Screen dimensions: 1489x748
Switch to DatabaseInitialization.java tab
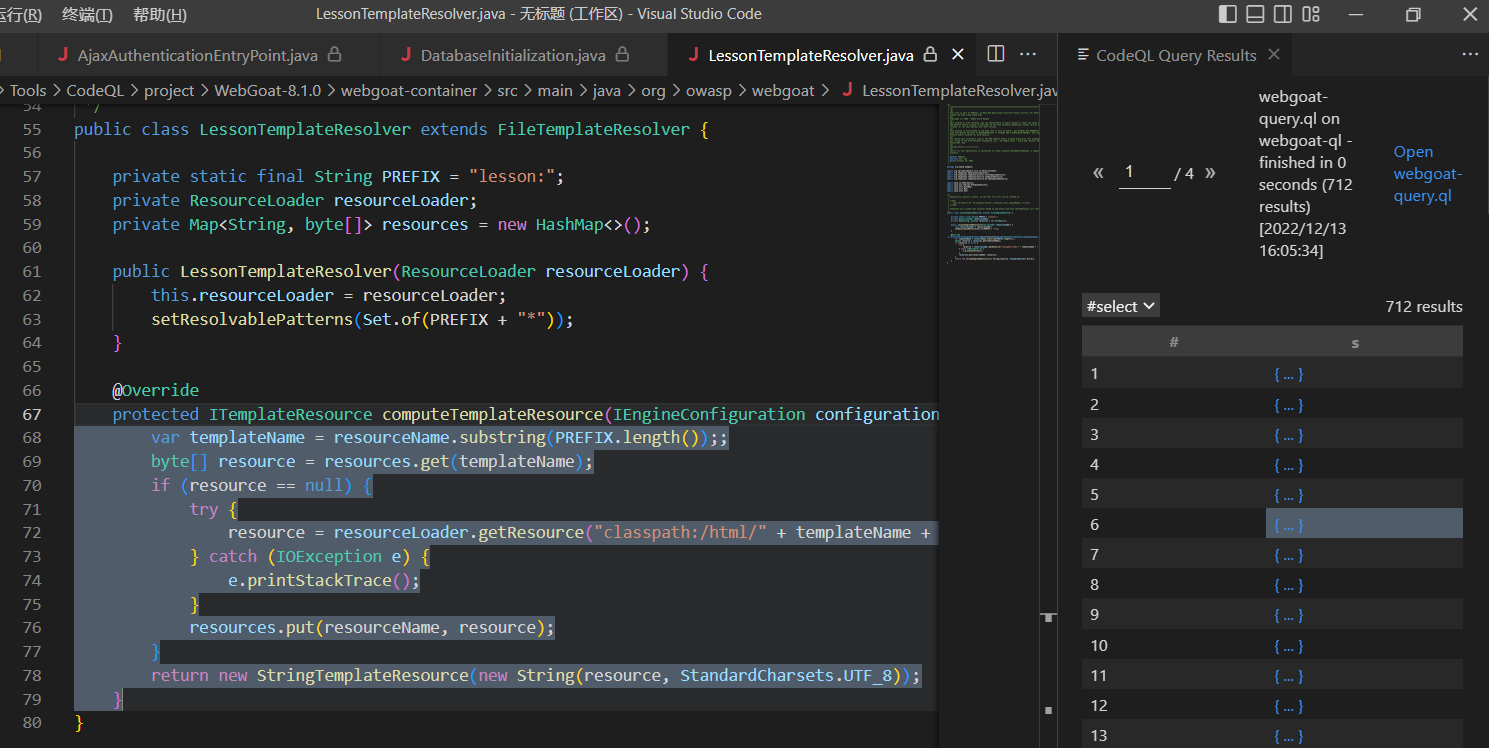point(512,55)
